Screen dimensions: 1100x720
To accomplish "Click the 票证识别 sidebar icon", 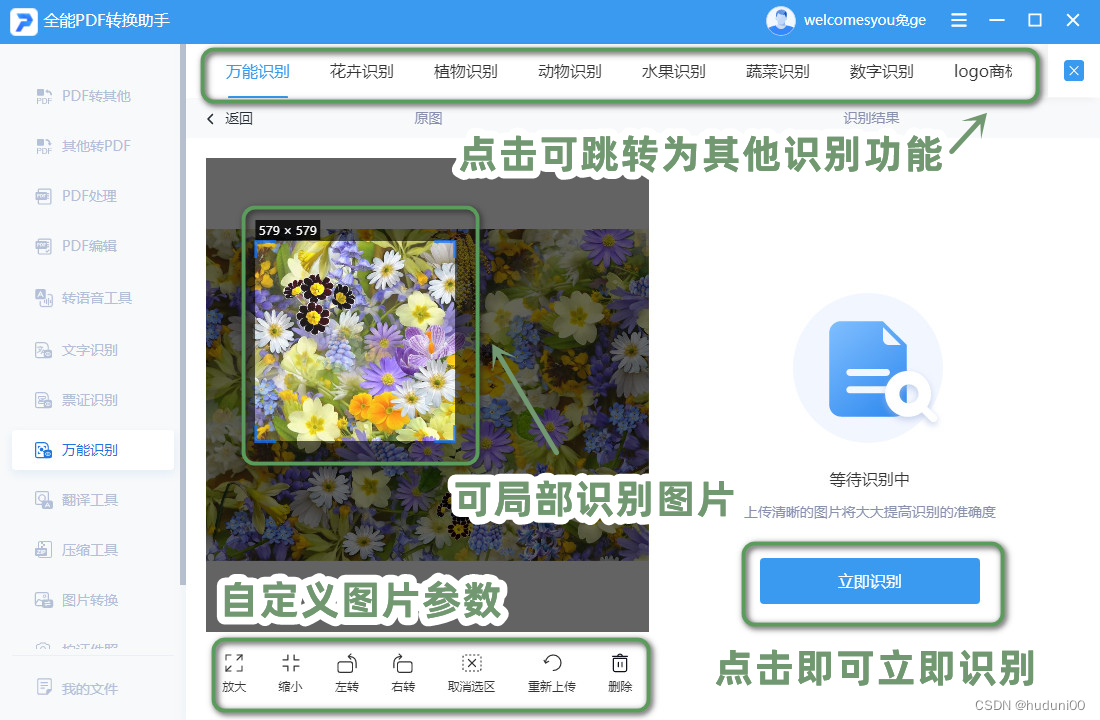I will tap(43, 400).
